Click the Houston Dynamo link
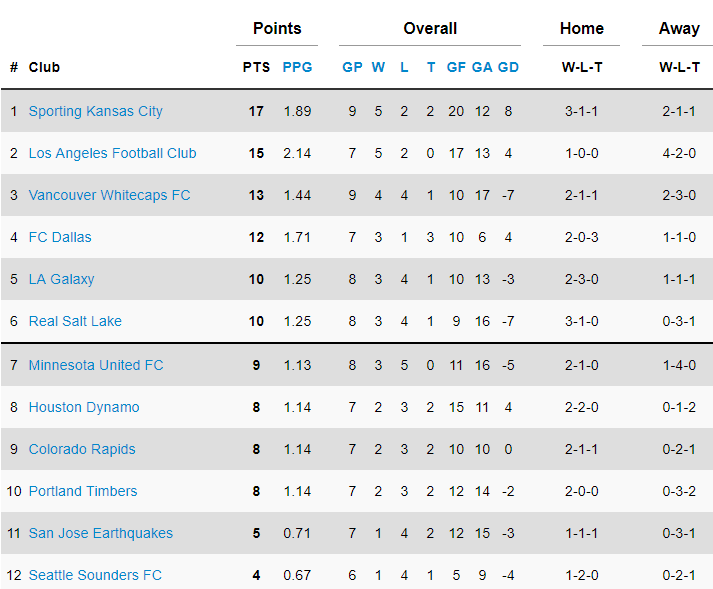 tap(84, 407)
